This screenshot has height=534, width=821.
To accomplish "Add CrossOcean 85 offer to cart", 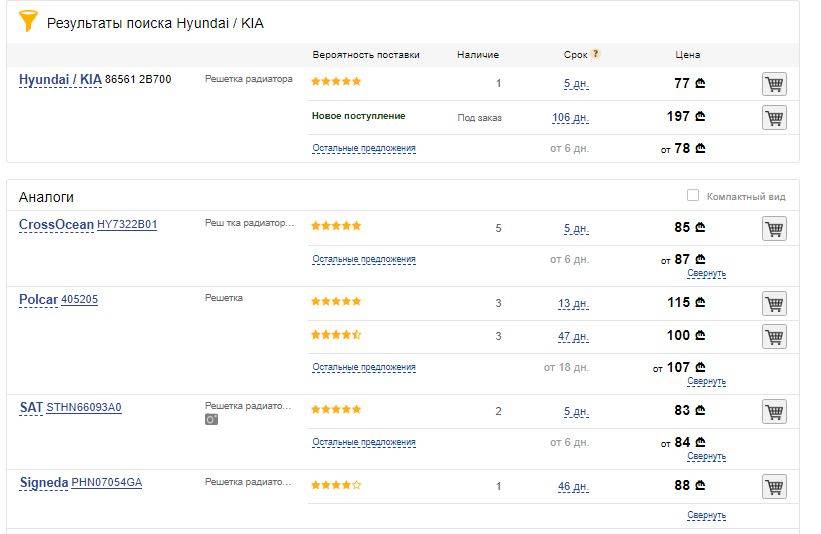I will tap(774, 229).
